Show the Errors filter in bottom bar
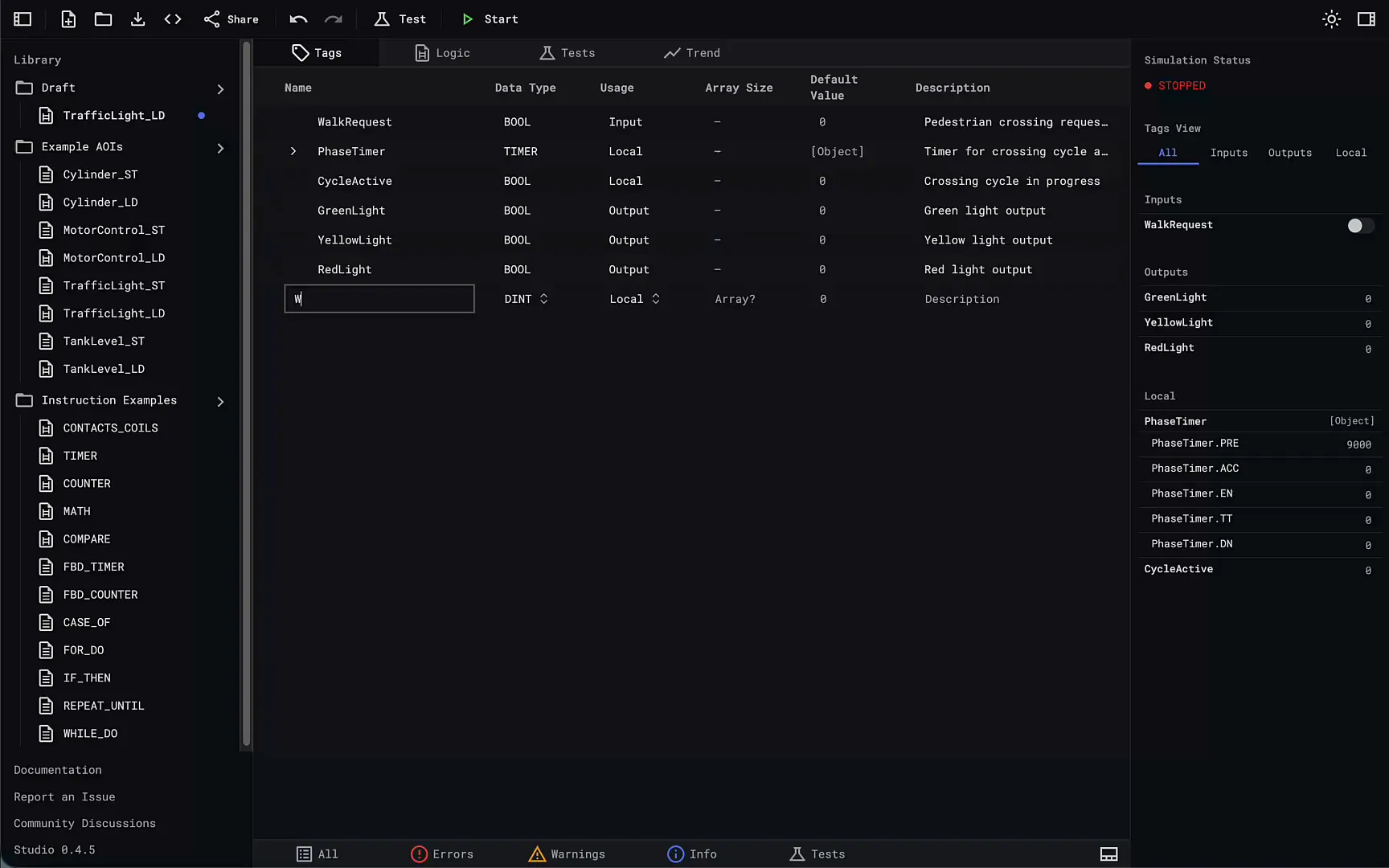 (x=442, y=854)
